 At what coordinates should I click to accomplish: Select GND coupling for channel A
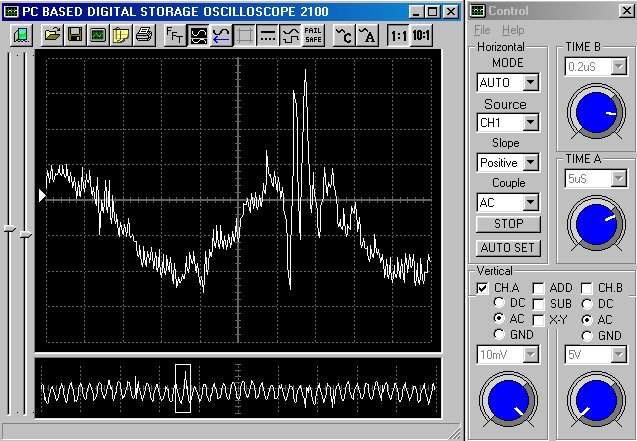tap(500, 335)
